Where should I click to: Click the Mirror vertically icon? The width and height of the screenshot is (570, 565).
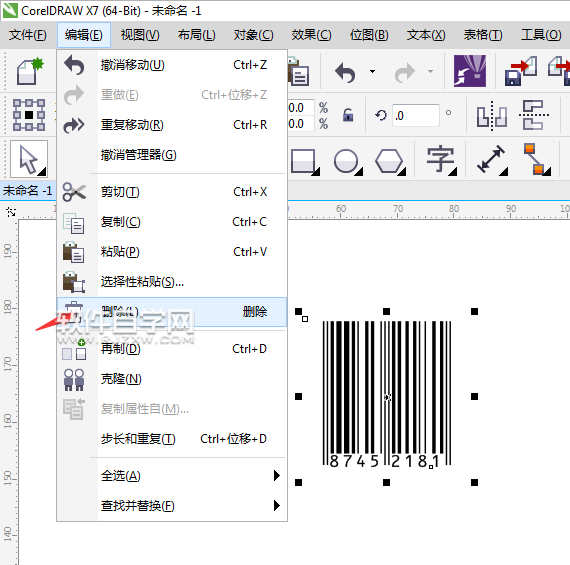534,115
